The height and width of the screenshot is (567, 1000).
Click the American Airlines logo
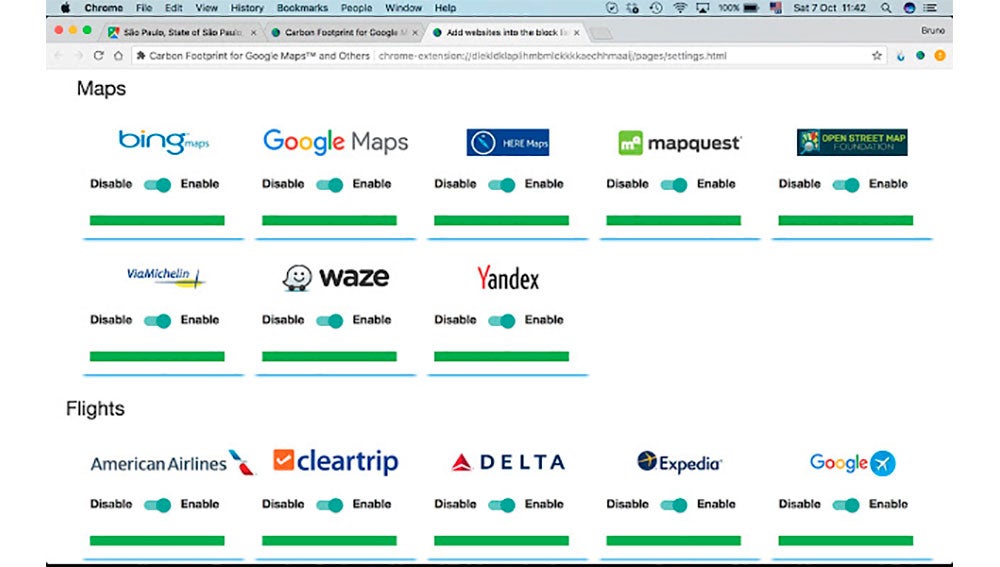point(172,462)
